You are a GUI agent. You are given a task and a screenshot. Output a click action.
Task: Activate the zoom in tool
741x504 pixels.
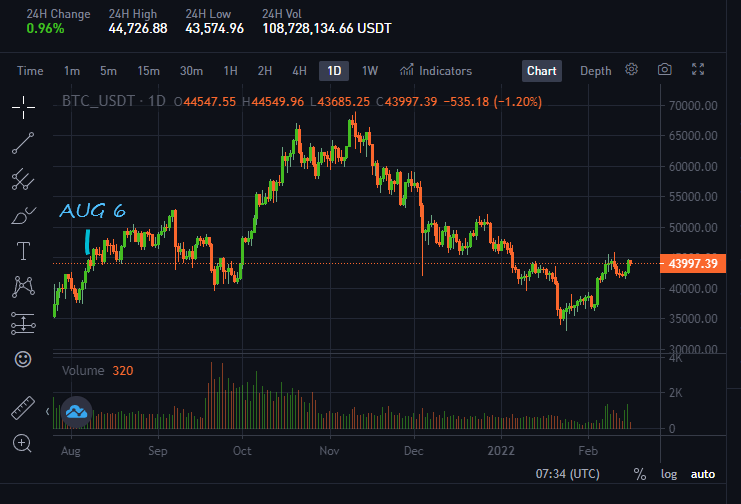[22, 443]
